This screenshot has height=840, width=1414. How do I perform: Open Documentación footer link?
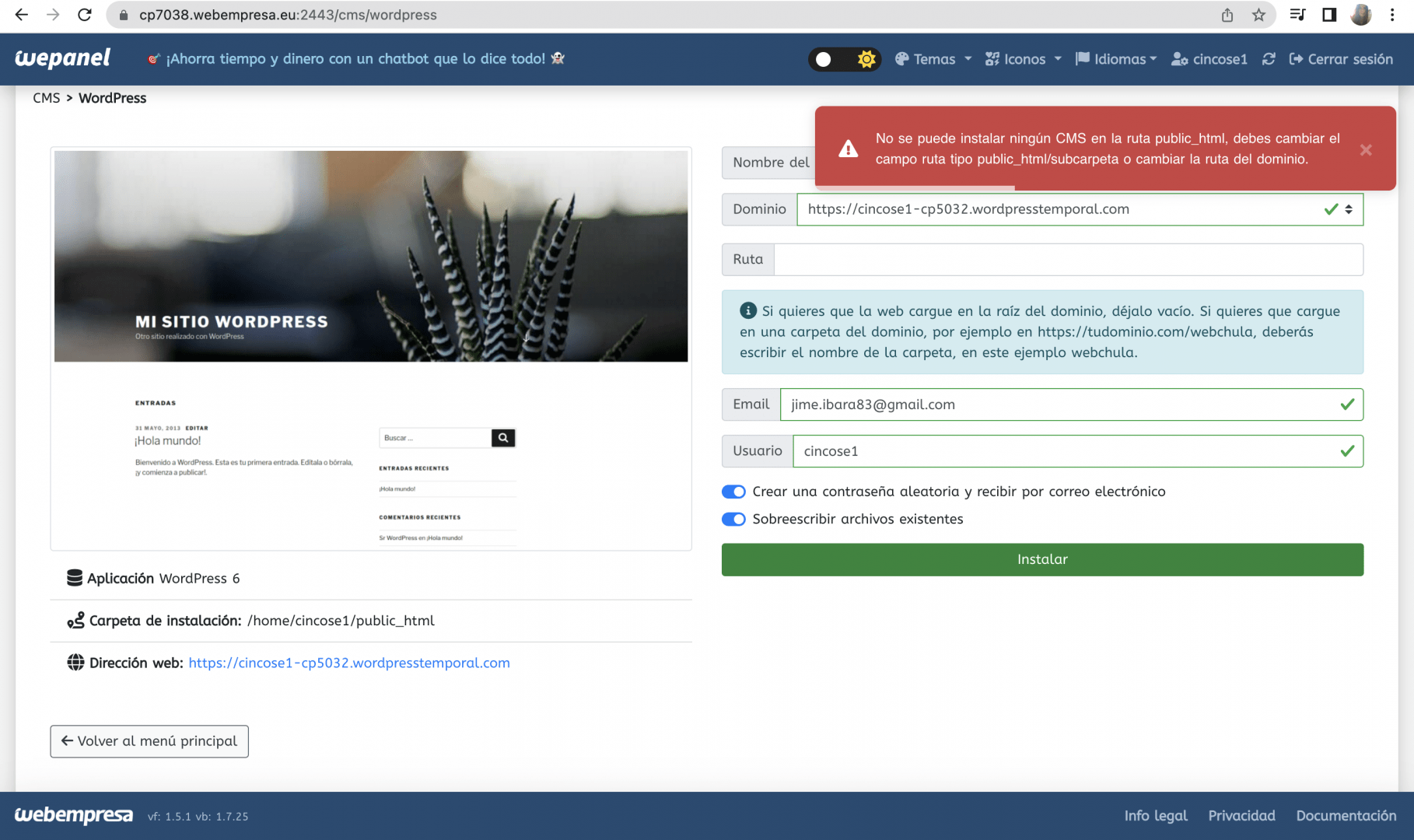click(x=1346, y=815)
